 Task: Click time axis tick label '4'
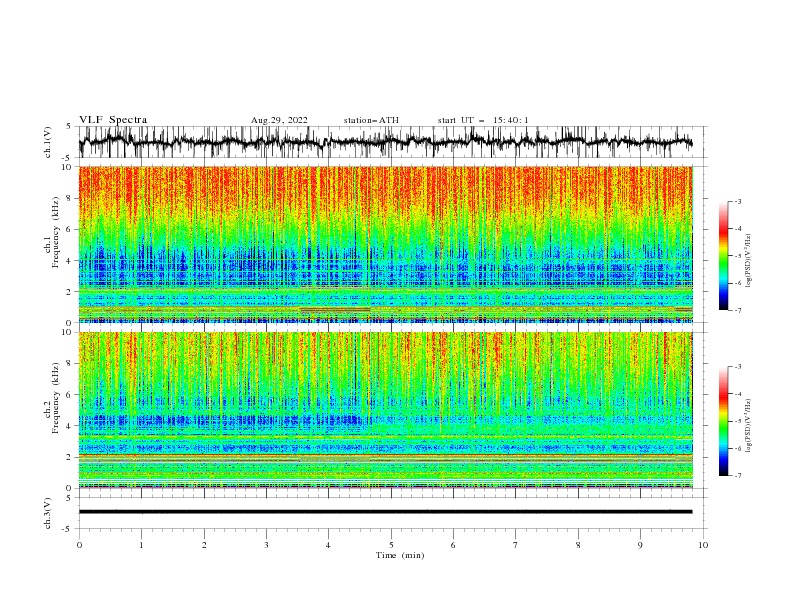[328, 545]
